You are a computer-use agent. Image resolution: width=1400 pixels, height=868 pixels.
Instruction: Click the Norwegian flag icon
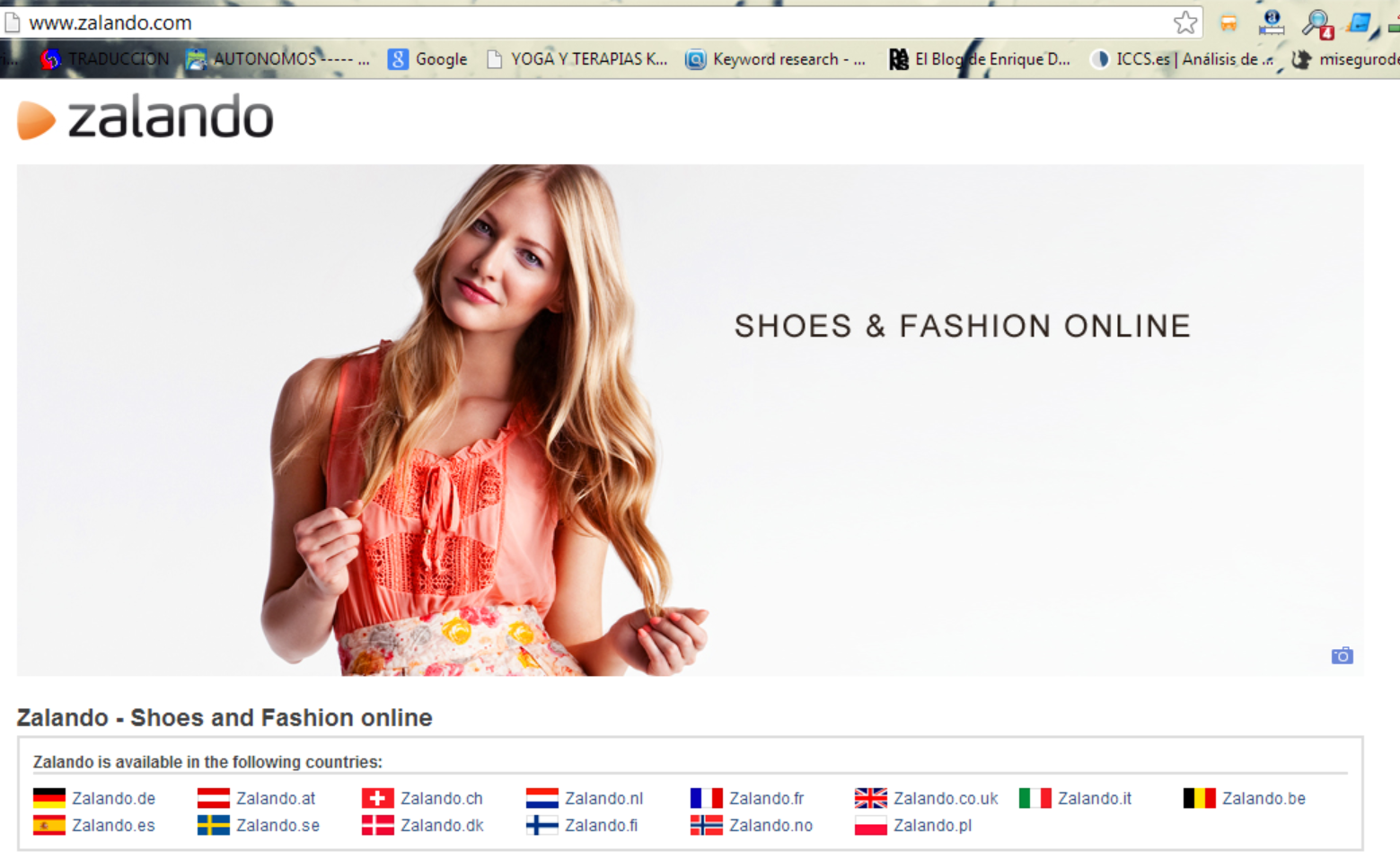(x=707, y=825)
